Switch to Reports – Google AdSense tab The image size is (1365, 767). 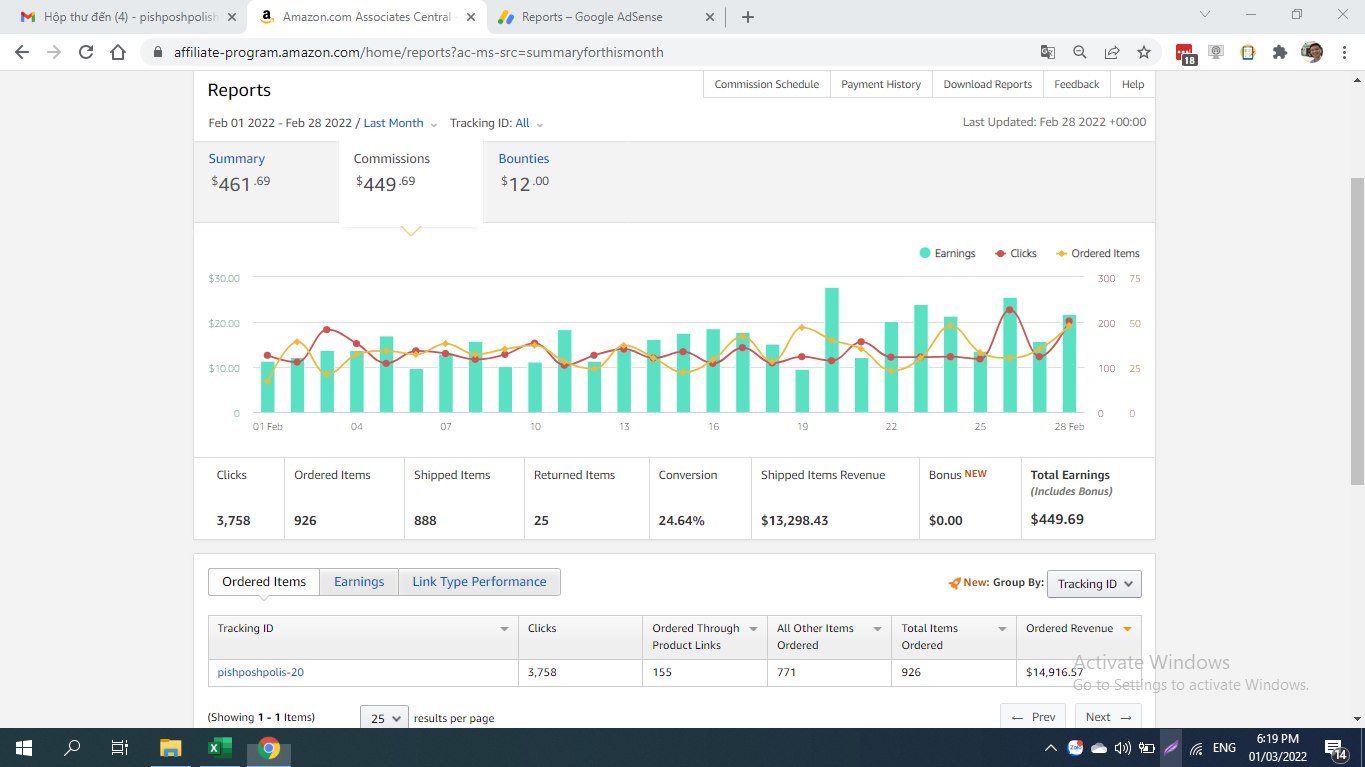pos(606,17)
